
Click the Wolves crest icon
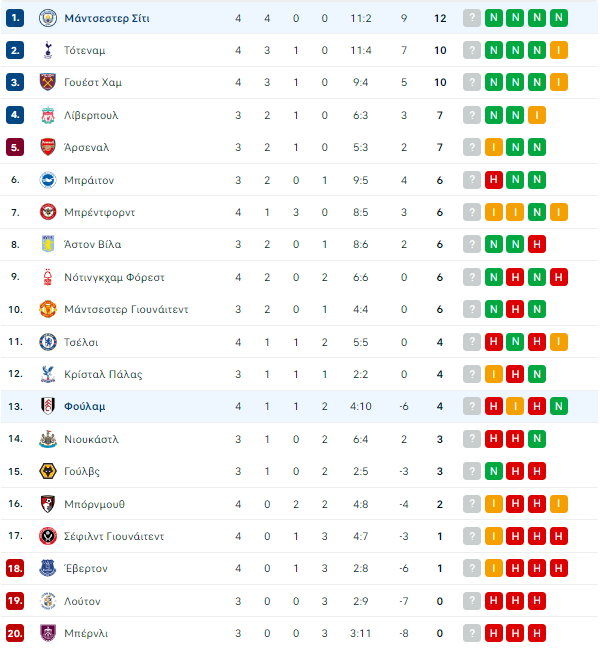(48, 471)
